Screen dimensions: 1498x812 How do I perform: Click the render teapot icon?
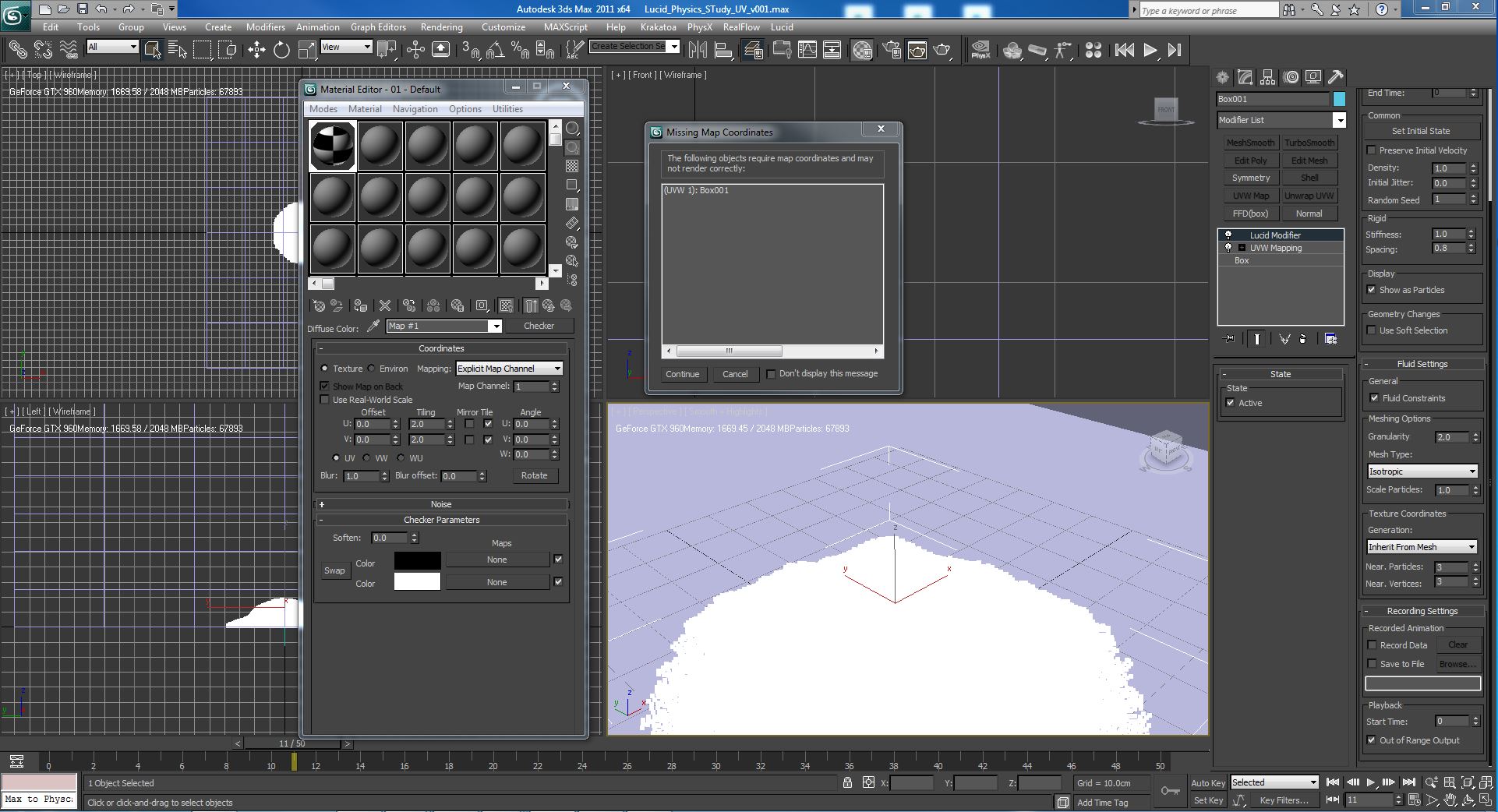pos(942,50)
